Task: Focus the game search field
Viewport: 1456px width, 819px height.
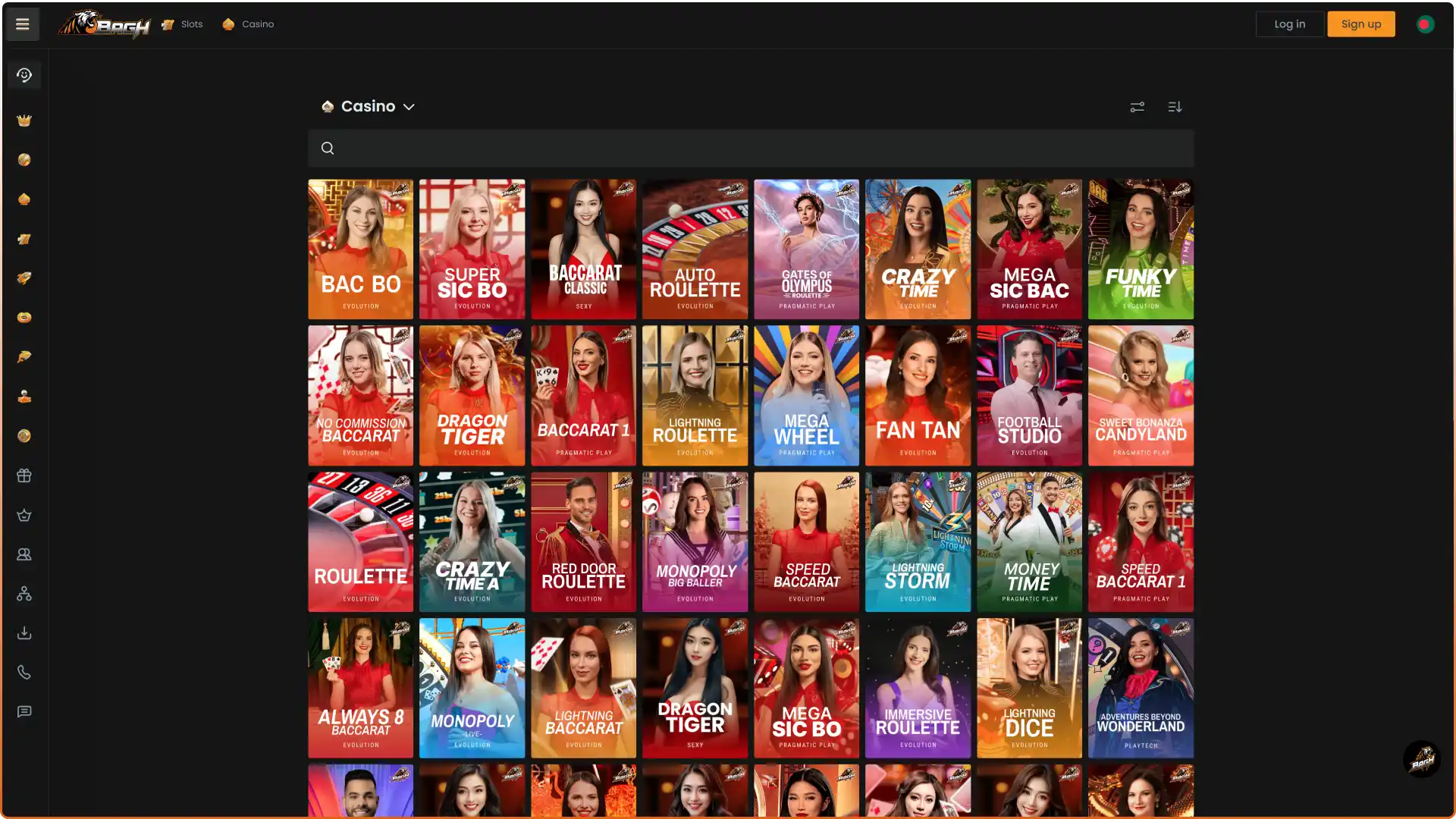Action: coord(751,148)
